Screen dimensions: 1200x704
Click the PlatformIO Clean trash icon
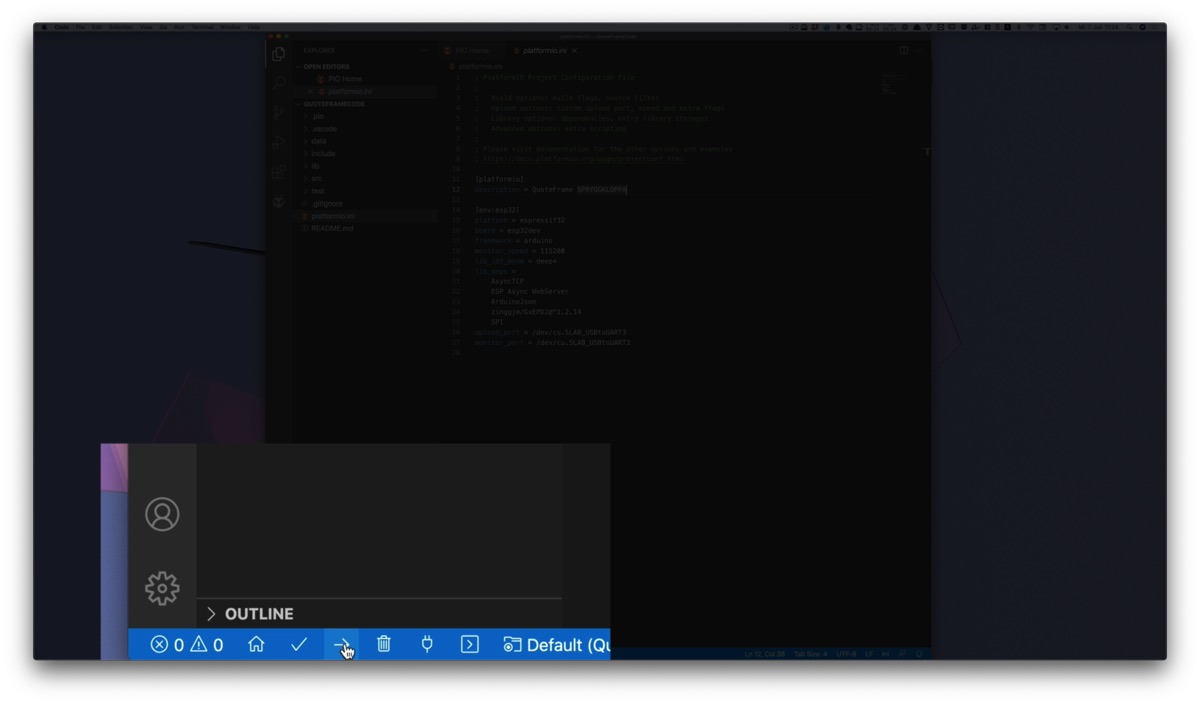click(x=384, y=645)
